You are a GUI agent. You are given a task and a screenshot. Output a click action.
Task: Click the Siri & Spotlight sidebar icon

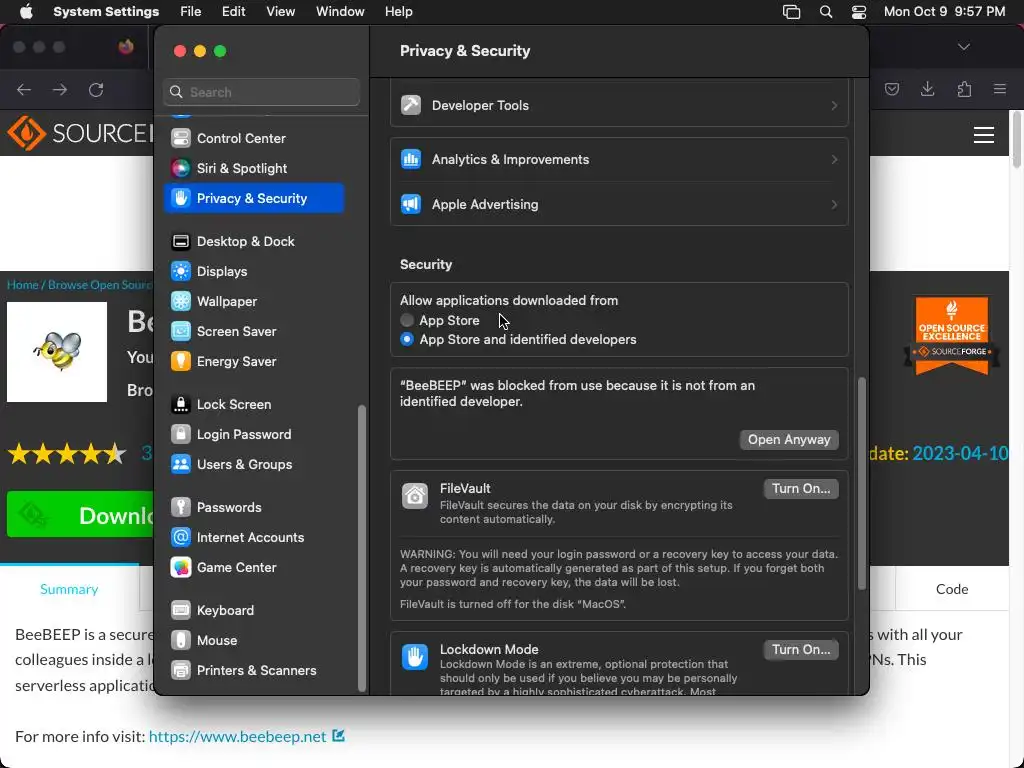coord(181,168)
